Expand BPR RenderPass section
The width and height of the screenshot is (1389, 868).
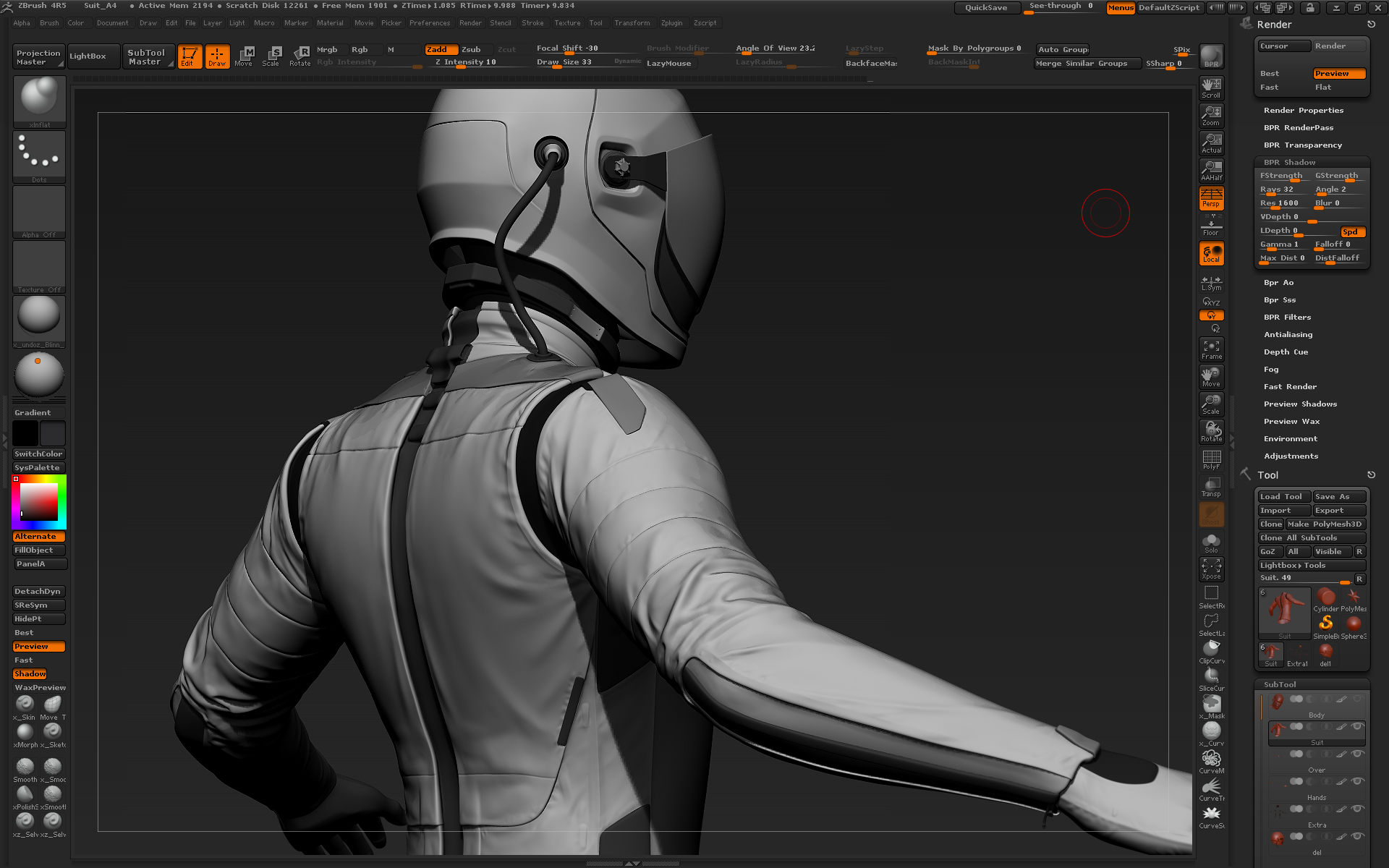(1299, 128)
